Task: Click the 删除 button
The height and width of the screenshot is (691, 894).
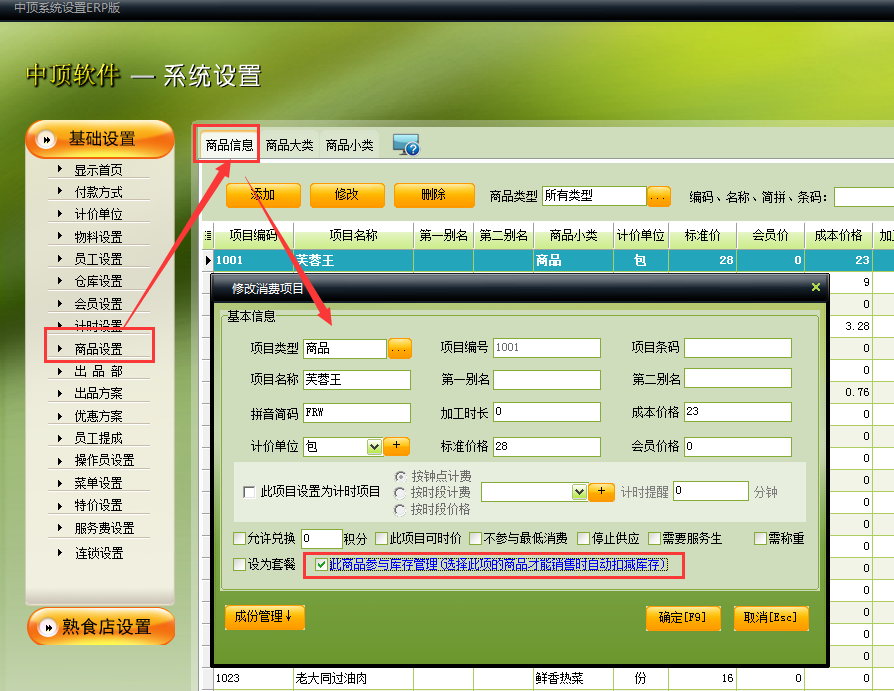Action: point(434,195)
